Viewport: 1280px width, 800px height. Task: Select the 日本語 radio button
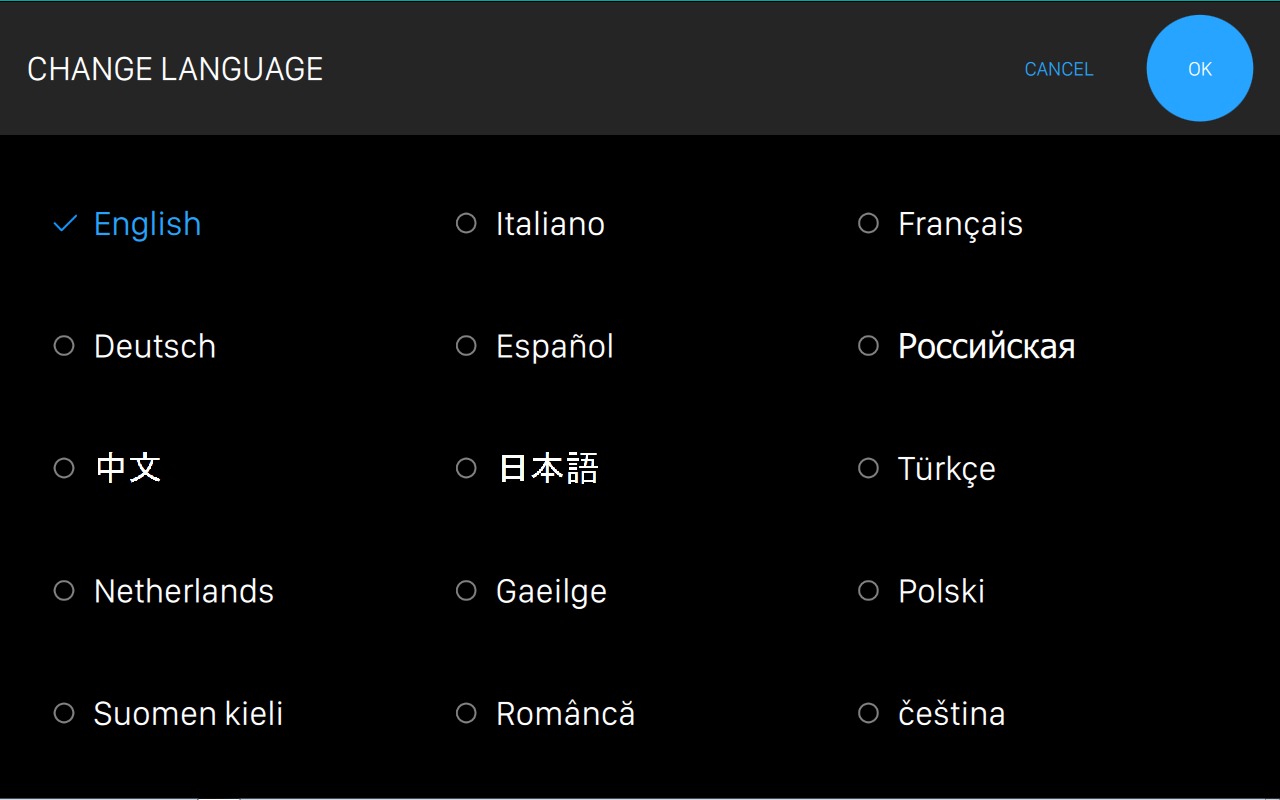466,468
